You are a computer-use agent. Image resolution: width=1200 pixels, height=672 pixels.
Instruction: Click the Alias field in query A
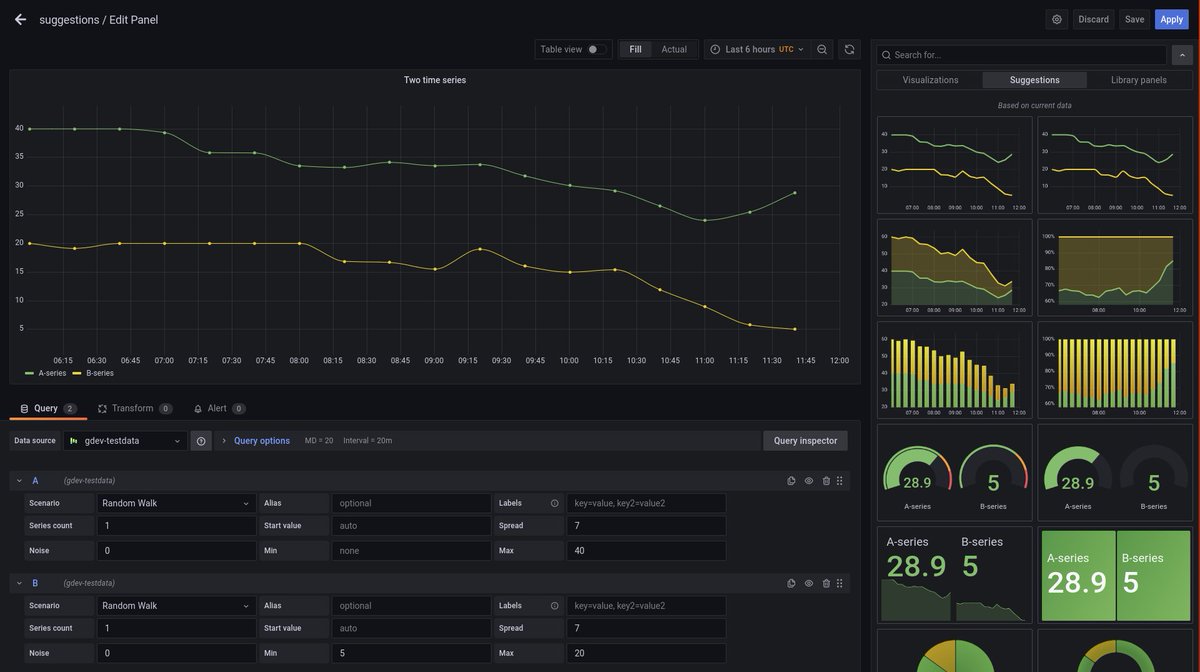click(411, 503)
